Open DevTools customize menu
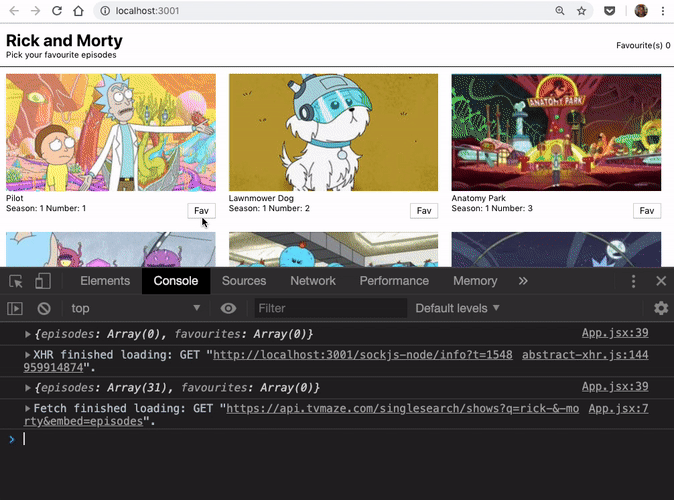This screenshot has width=674, height=500. coord(633,281)
